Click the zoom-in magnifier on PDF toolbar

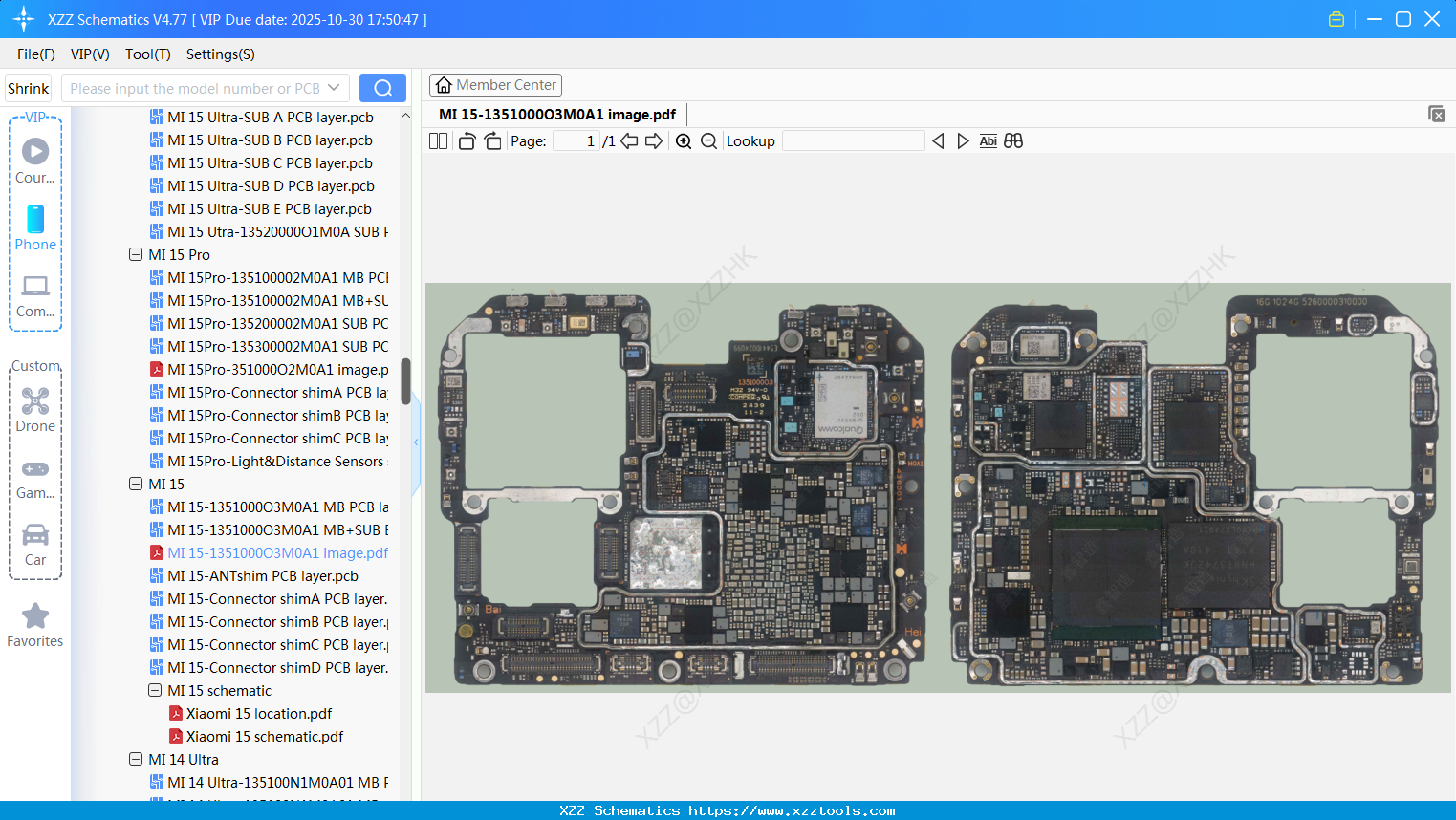click(x=684, y=140)
